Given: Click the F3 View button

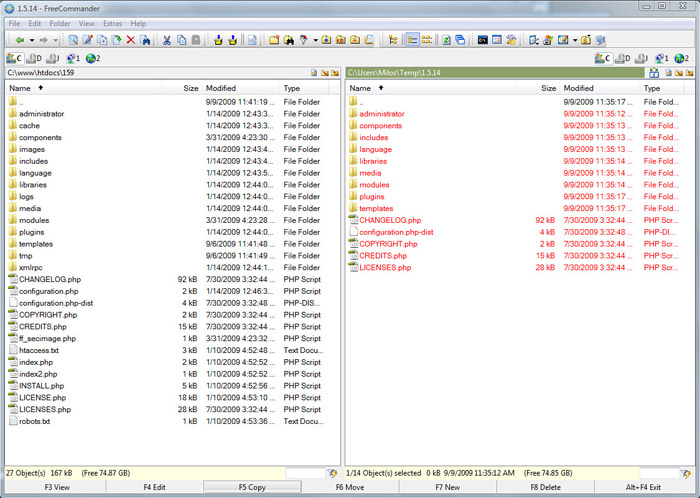Looking at the screenshot, I should [57, 487].
